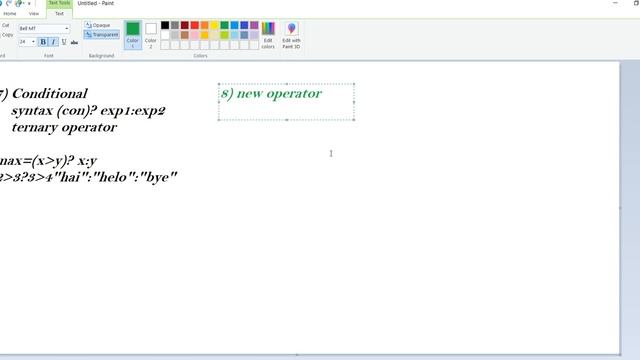The image size is (640, 360).
Task: Pick the lime green color swatch
Action: (x=224, y=35)
